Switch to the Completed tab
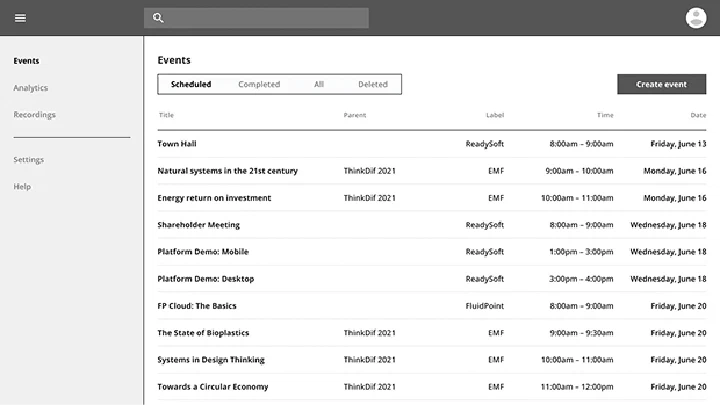720x405 pixels. point(259,84)
